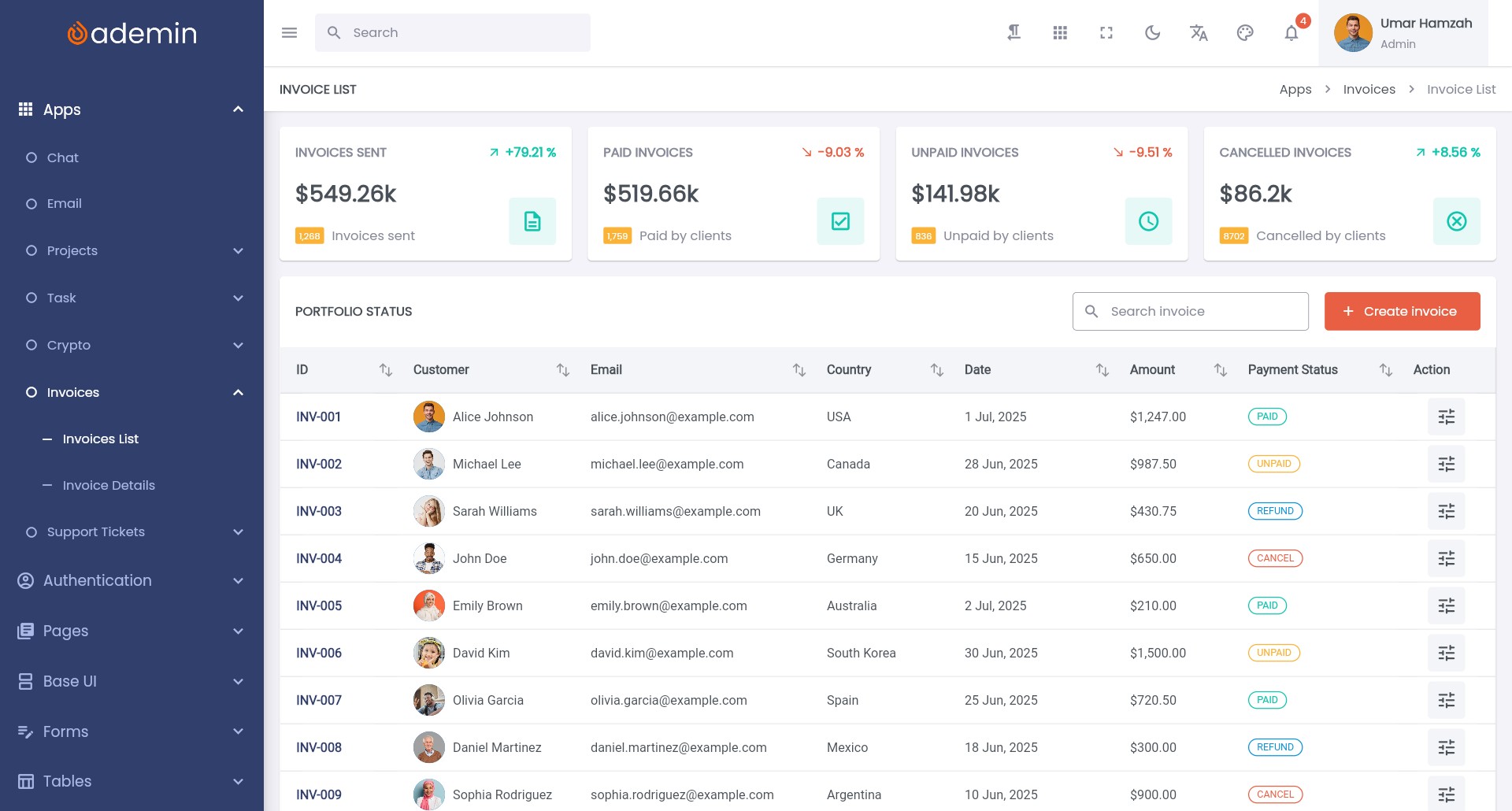Screen dimensions: 1512x811
Task: Open Invoice Details in the sidebar
Action: [x=109, y=485]
